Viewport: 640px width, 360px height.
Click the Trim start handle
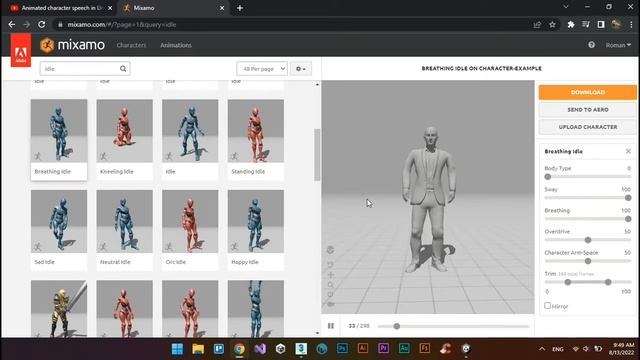(x=567, y=282)
